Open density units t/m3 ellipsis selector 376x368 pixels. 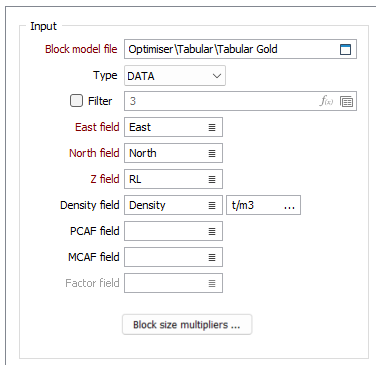(289, 206)
